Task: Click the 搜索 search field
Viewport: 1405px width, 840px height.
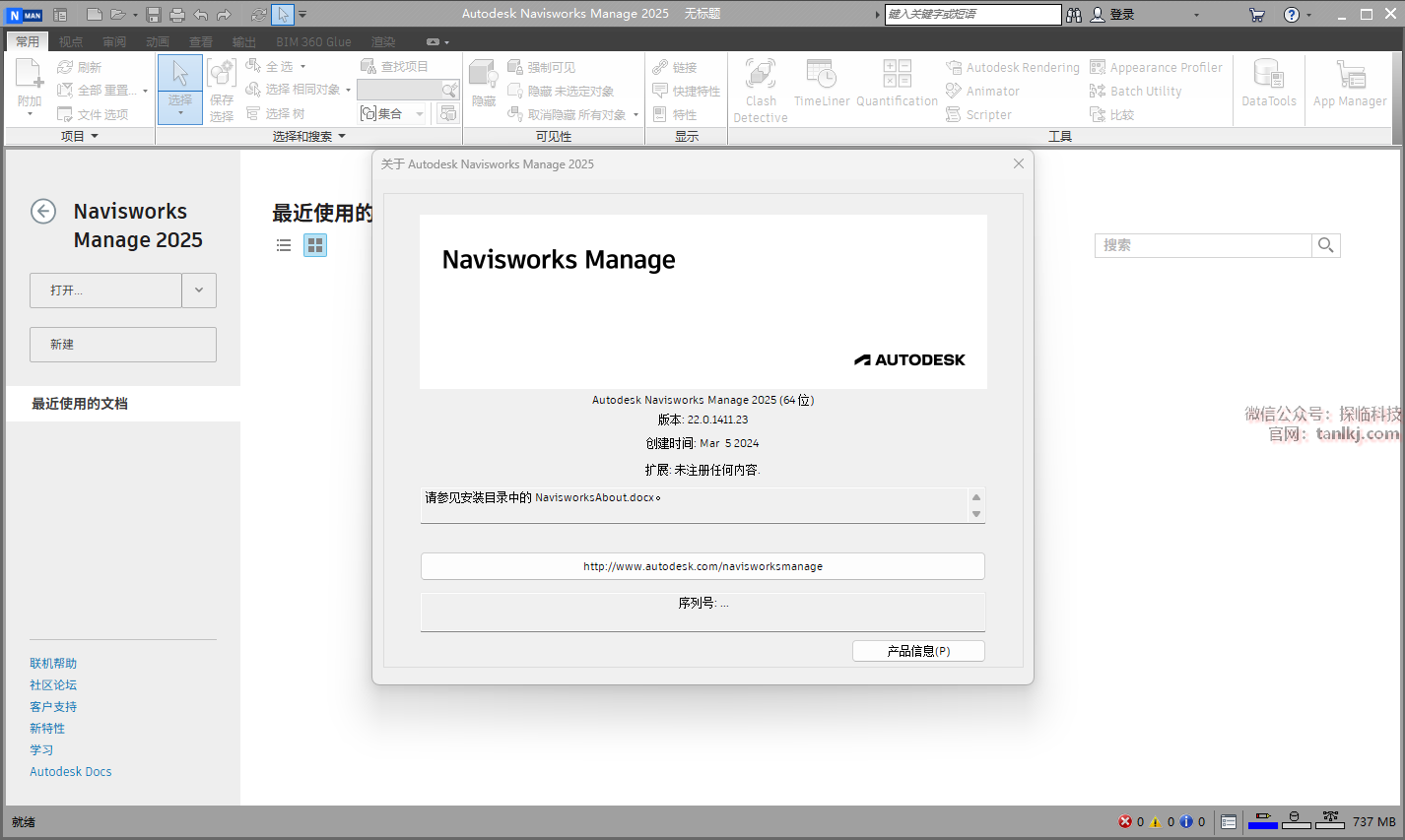Action: pos(1202,245)
